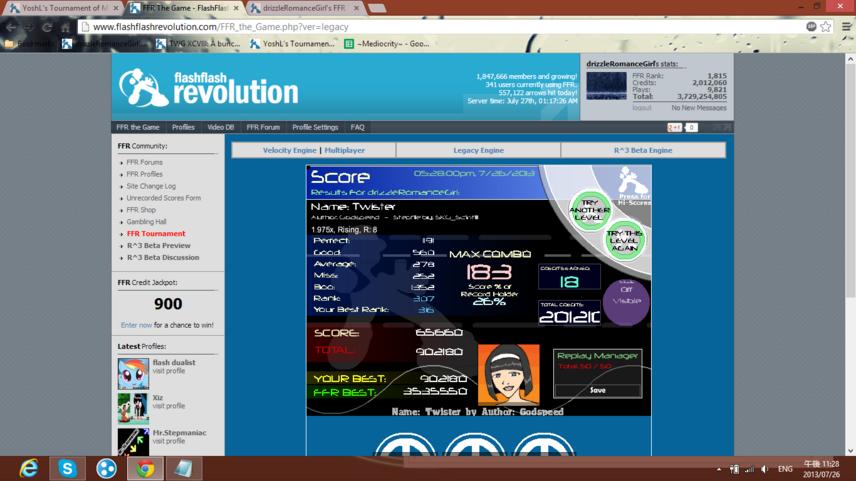Open the Multiplayer link

[344, 150]
